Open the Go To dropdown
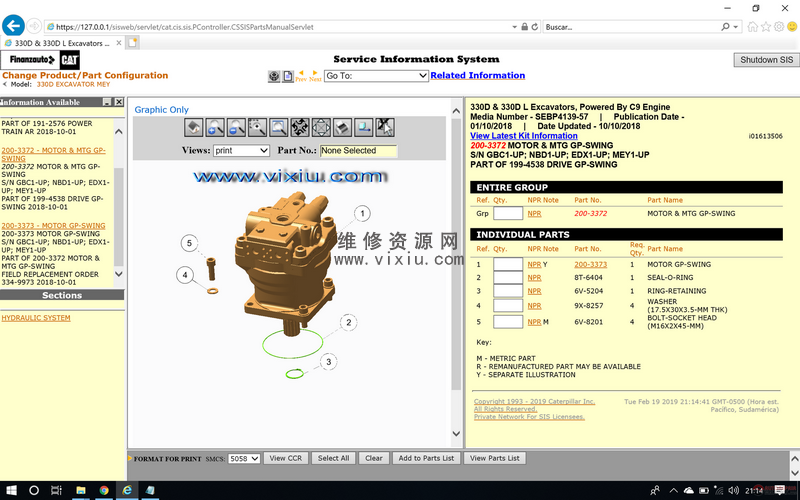Viewport: 800px width, 500px height. [376, 76]
